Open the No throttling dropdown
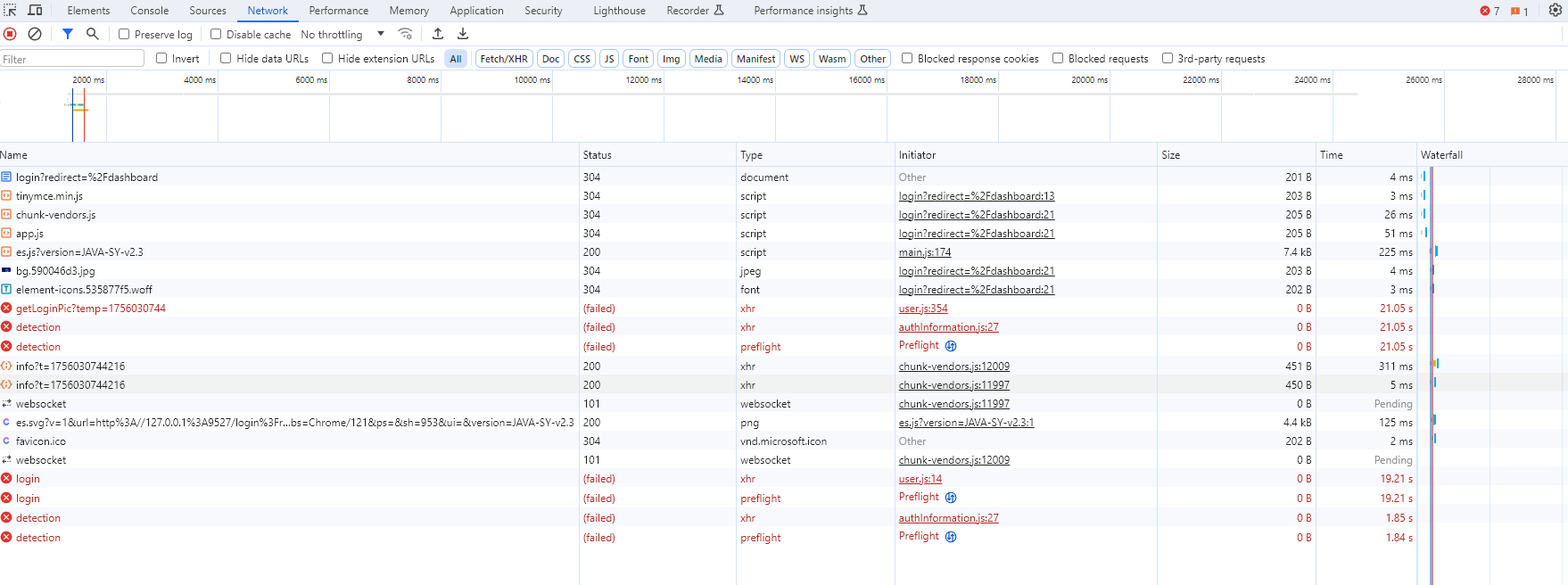Viewport: 1568px width, 585px height. [x=342, y=34]
